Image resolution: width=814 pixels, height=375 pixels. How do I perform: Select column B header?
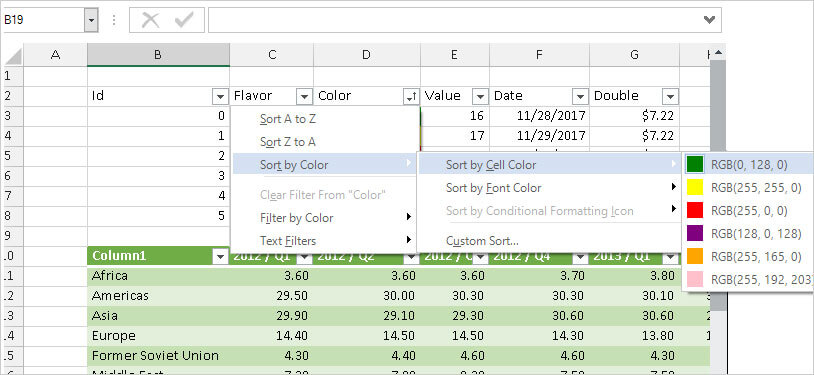(158, 56)
